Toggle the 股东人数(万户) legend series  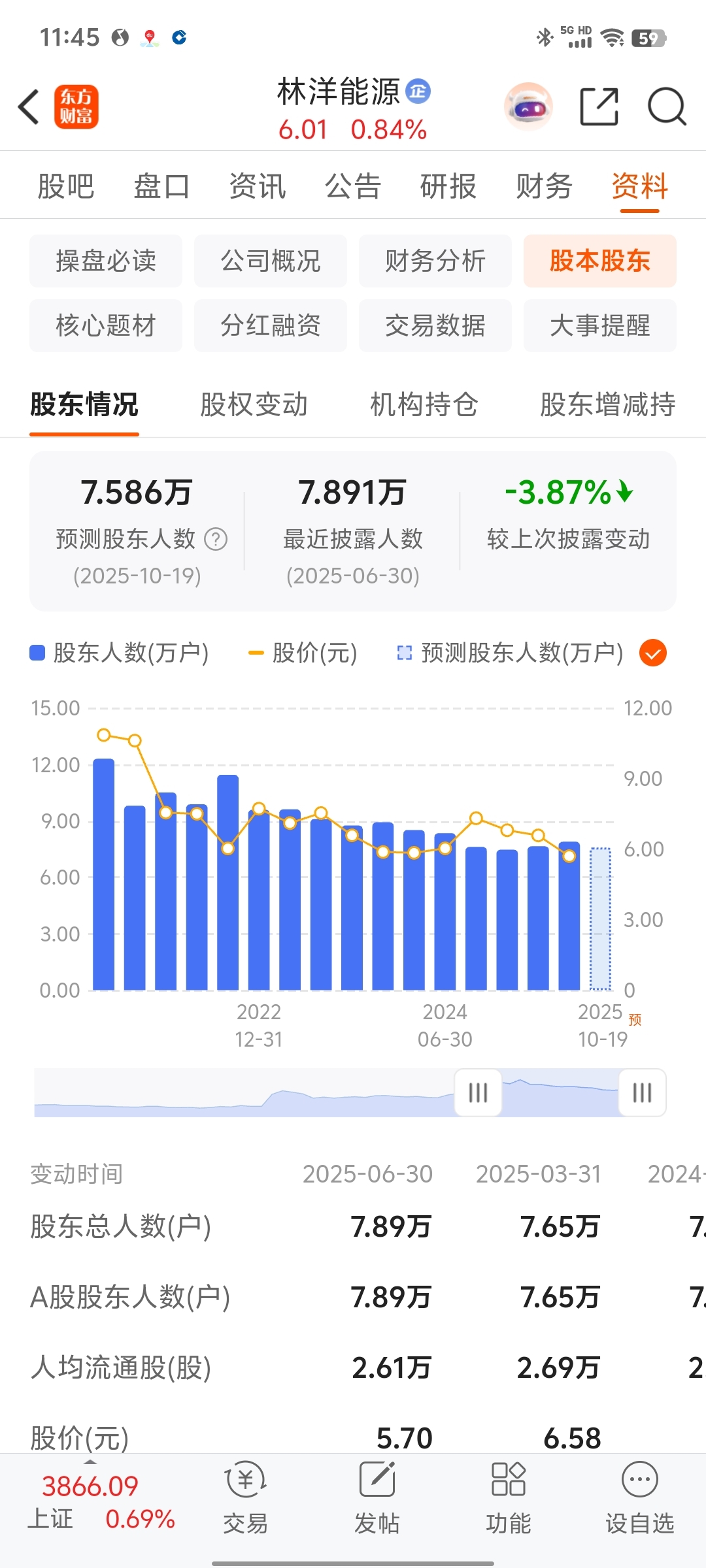click(x=119, y=653)
